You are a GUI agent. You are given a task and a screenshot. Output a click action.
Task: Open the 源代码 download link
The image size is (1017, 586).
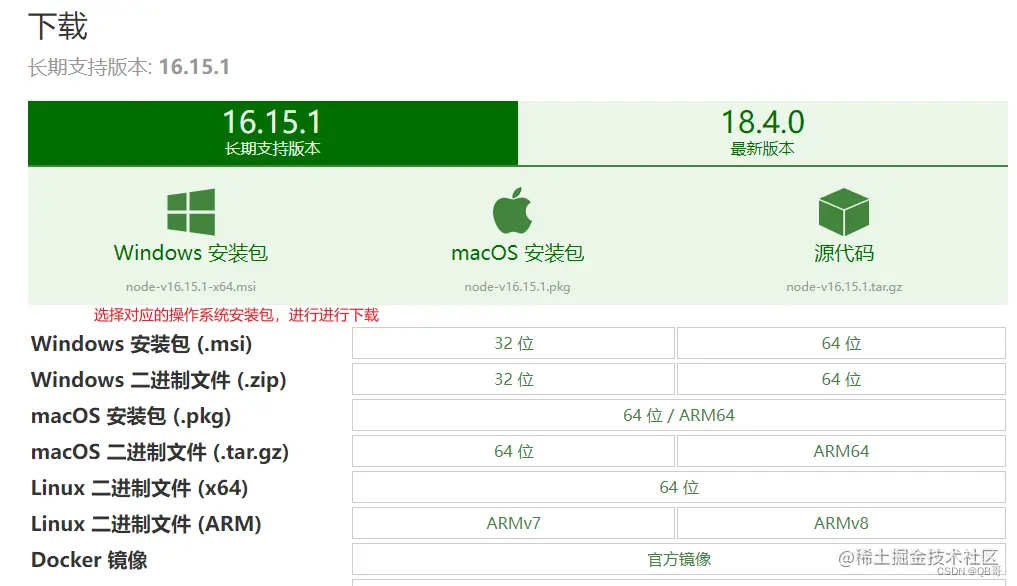tap(844, 253)
